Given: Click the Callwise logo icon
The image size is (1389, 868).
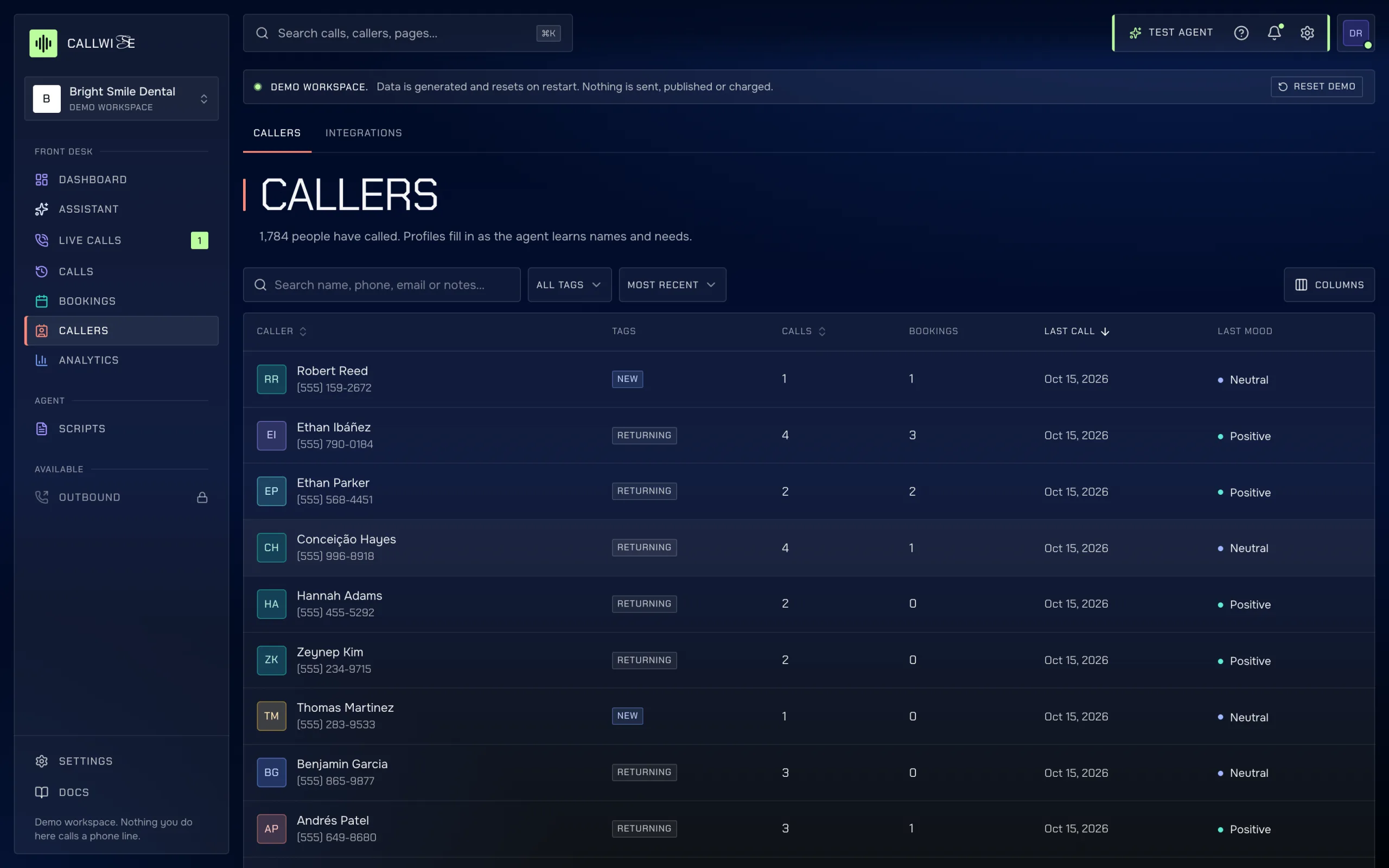Looking at the screenshot, I should (43, 43).
